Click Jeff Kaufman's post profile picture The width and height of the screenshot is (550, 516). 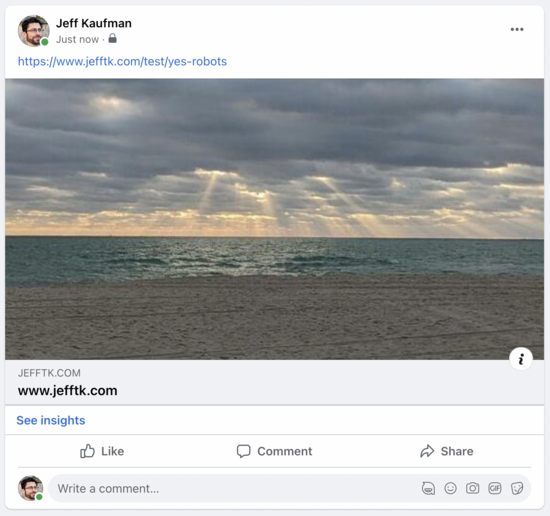pos(33,31)
